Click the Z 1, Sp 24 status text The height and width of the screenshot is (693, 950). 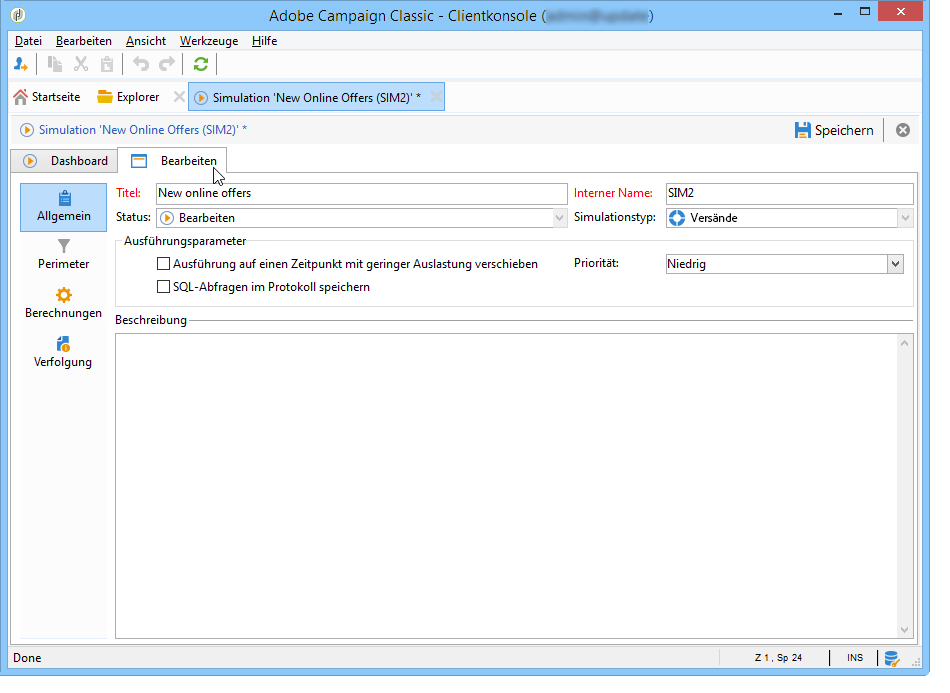(x=779, y=658)
